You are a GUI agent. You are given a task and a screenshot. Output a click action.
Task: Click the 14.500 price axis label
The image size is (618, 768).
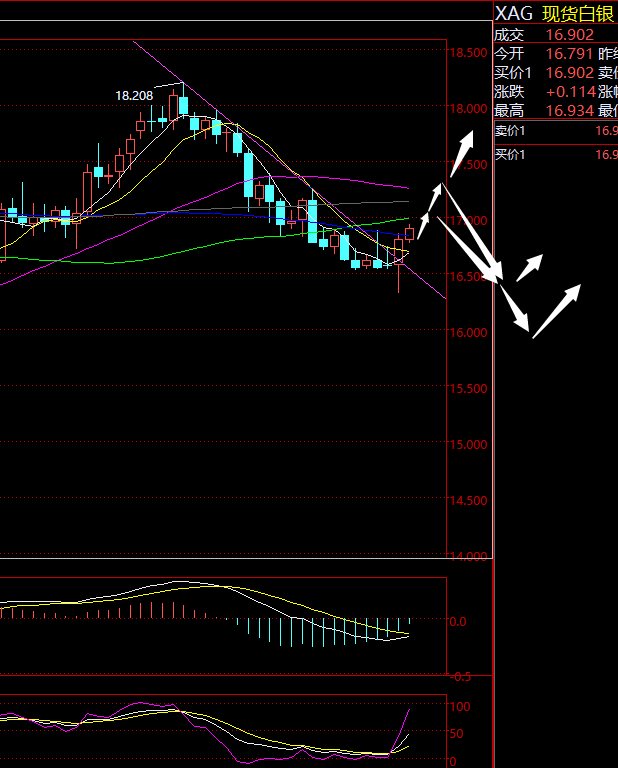[469, 501]
